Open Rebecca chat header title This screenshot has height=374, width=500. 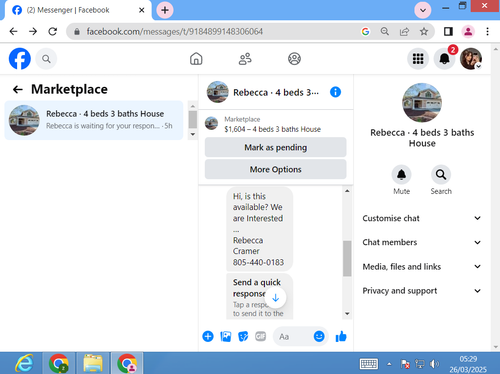pyautogui.click(x=276, y=92)
